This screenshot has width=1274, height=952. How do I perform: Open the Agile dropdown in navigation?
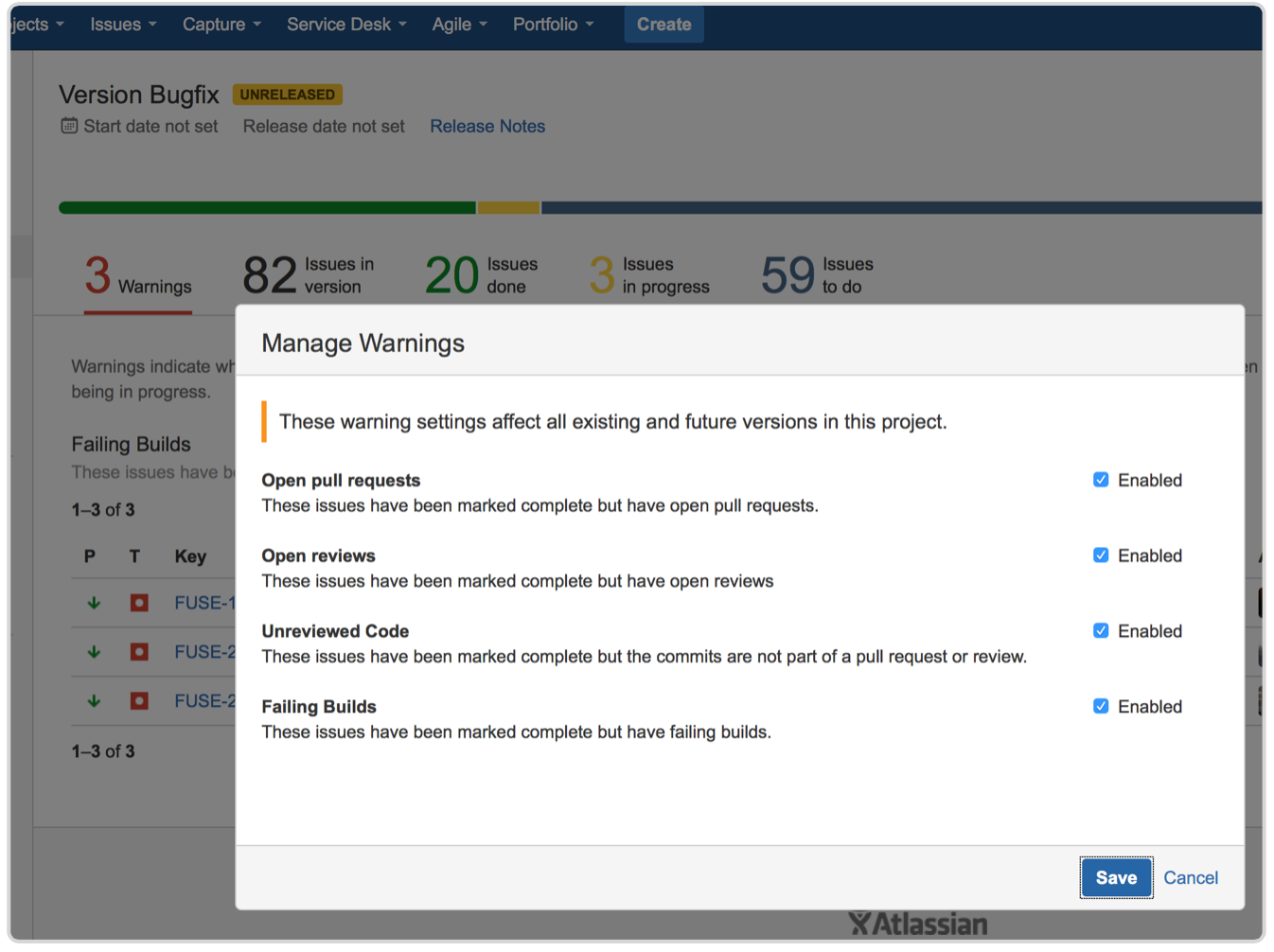pos(459,25)
